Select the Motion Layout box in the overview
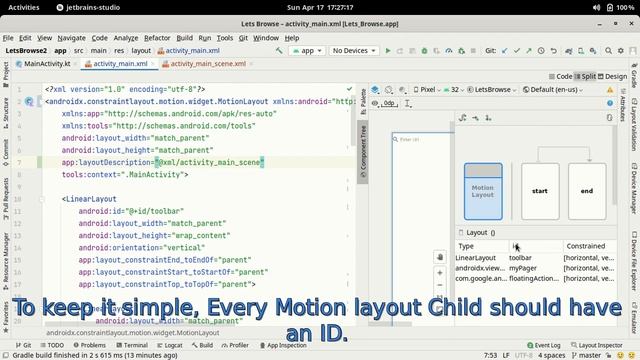 [483, 191]
